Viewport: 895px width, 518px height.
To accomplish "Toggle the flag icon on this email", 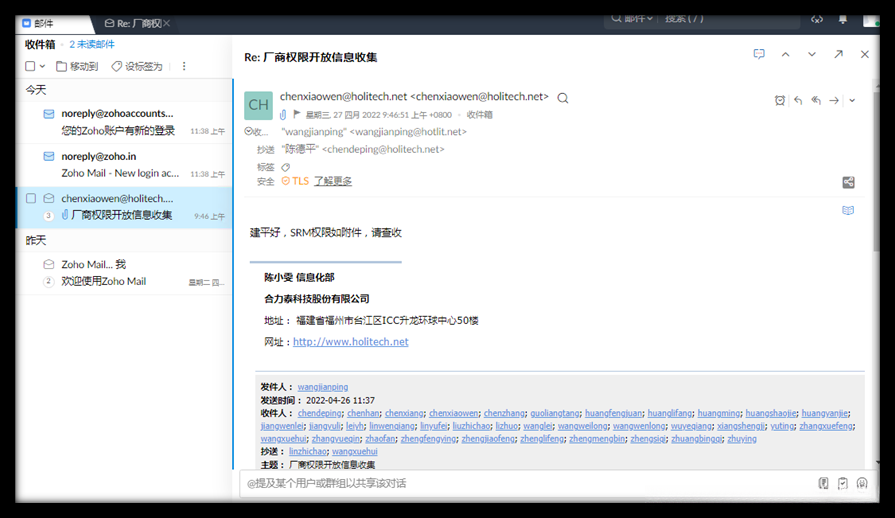I will click(x=297, y=114).
